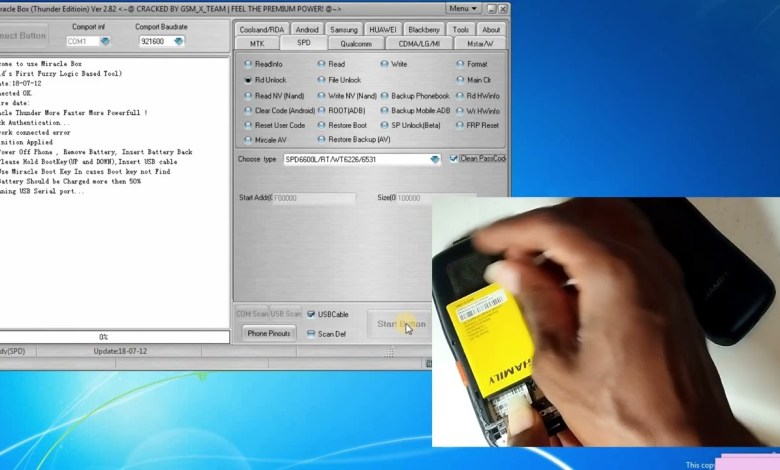Toggle the USBCable checkbox

coord(312,314)
